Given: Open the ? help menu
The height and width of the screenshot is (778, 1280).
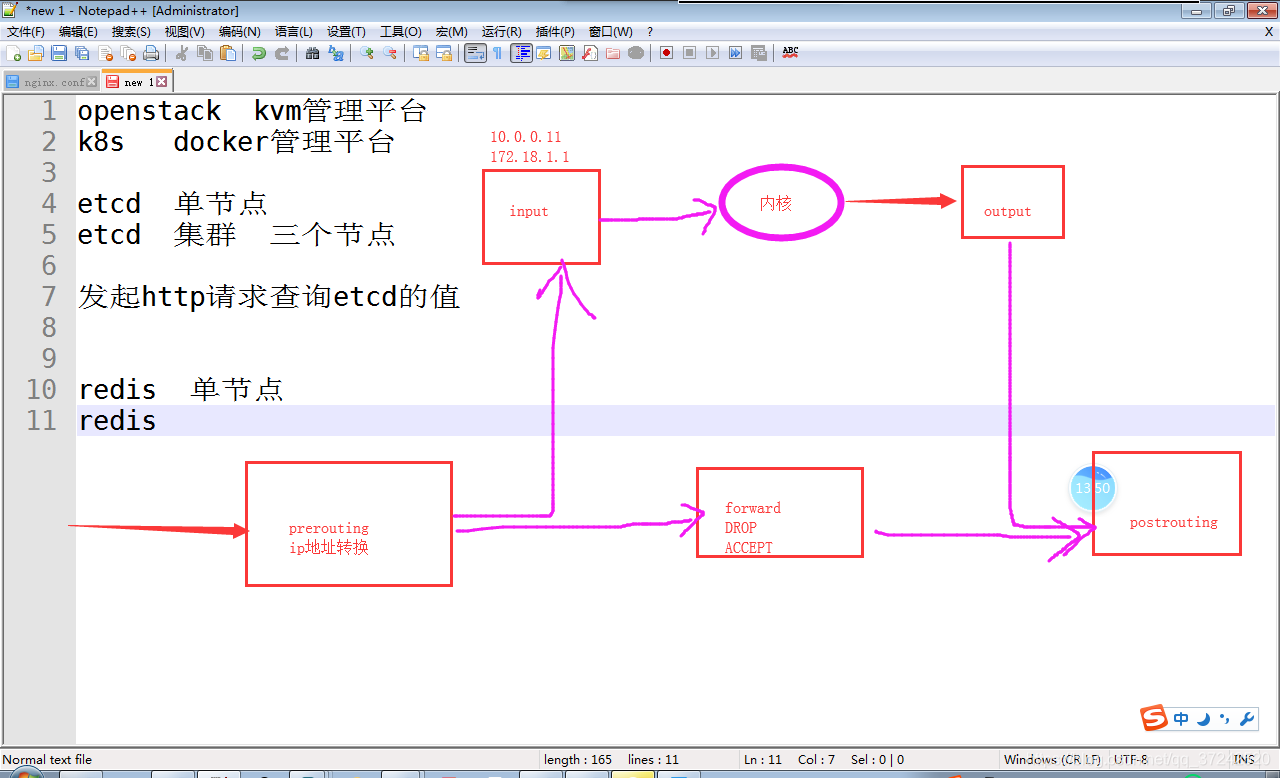Looking at the screenshot, I should [650, 32].
